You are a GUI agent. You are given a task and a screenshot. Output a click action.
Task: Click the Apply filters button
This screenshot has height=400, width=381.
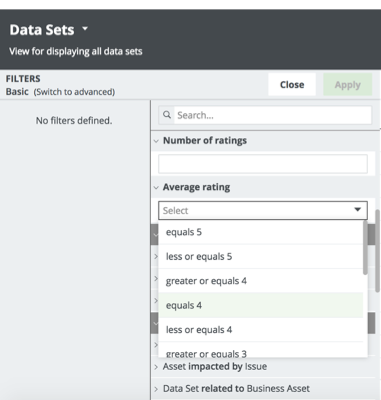click(x=348, y=85)
